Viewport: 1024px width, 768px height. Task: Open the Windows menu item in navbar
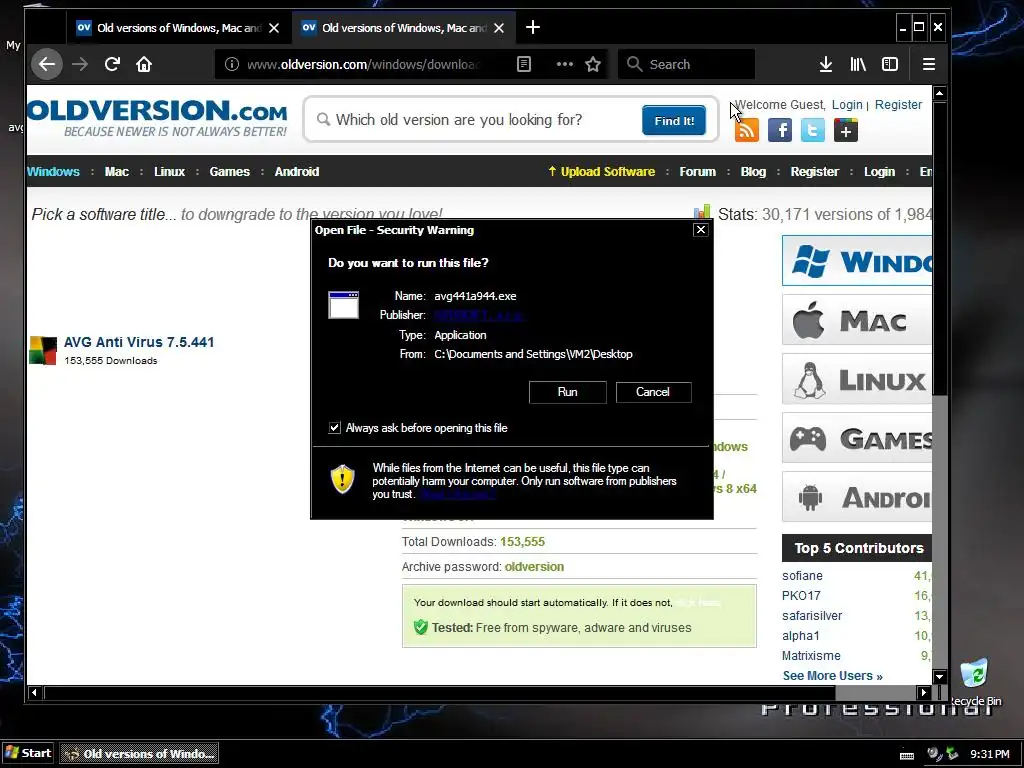click(x=54, y=172)
